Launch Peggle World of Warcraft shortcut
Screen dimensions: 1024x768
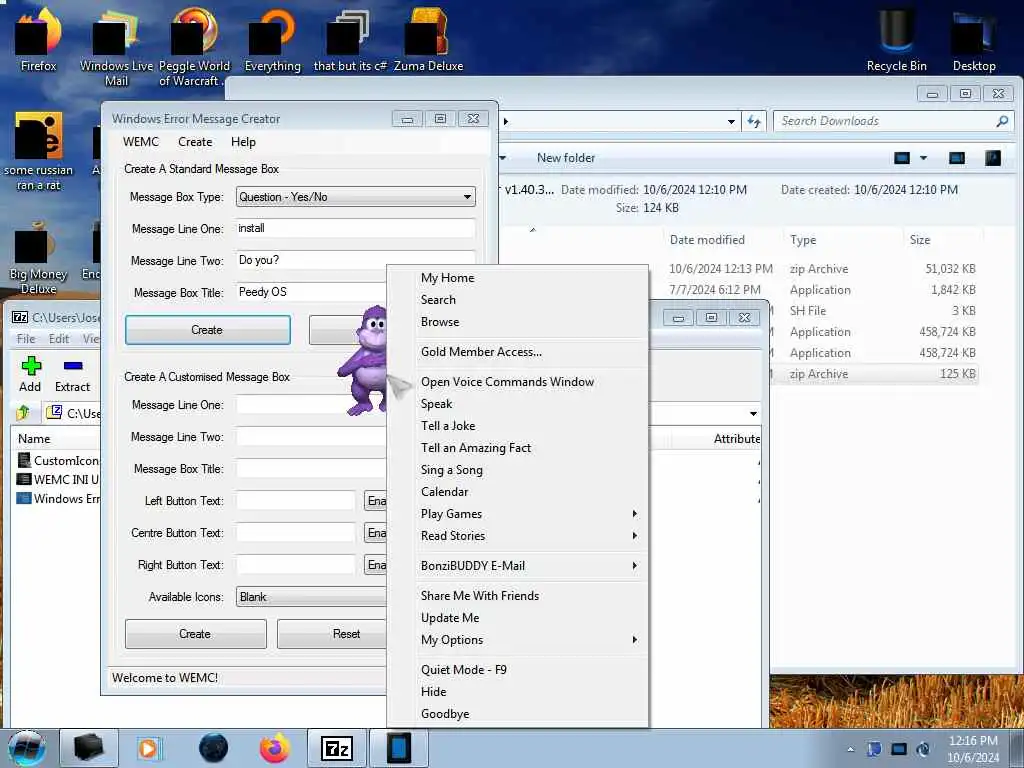click(194, 46)
